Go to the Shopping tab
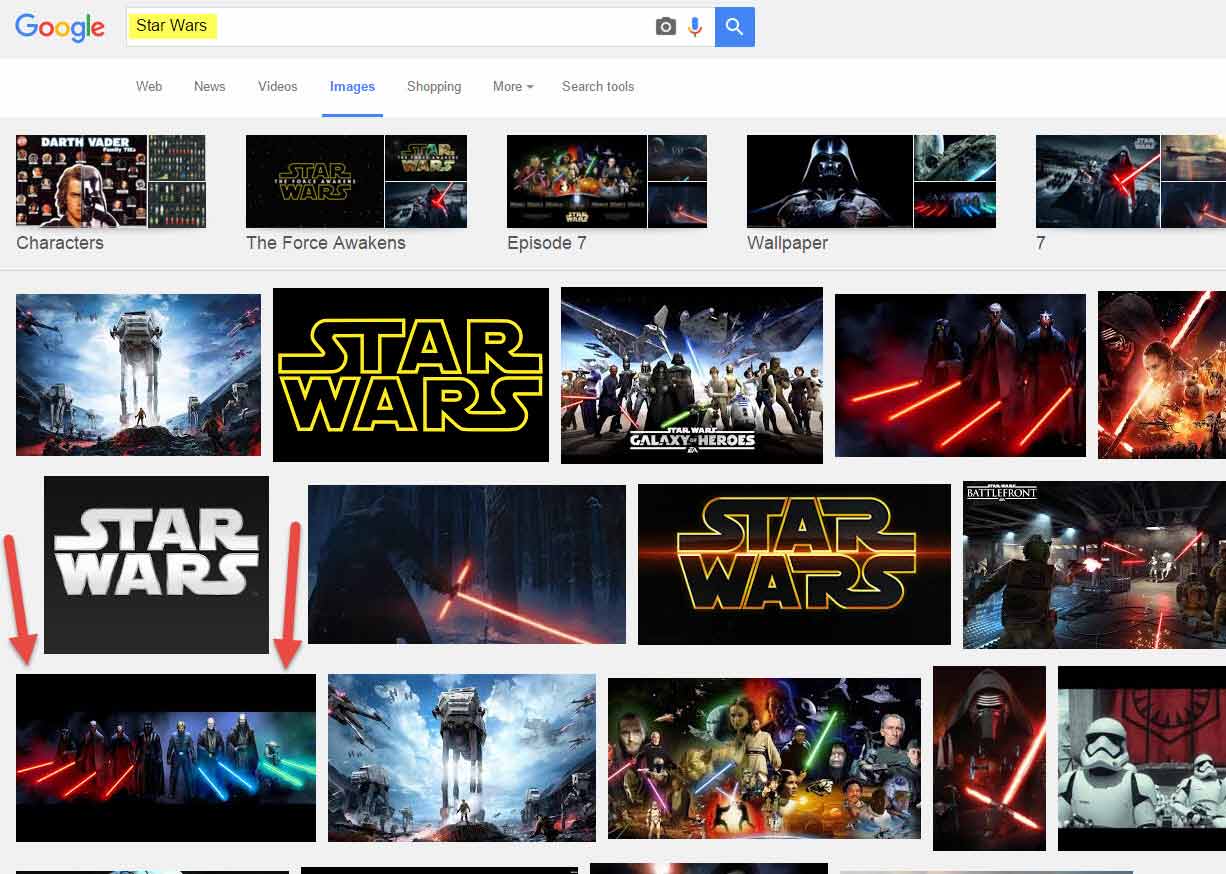The image size is (1226, 874). pos(434,87)
